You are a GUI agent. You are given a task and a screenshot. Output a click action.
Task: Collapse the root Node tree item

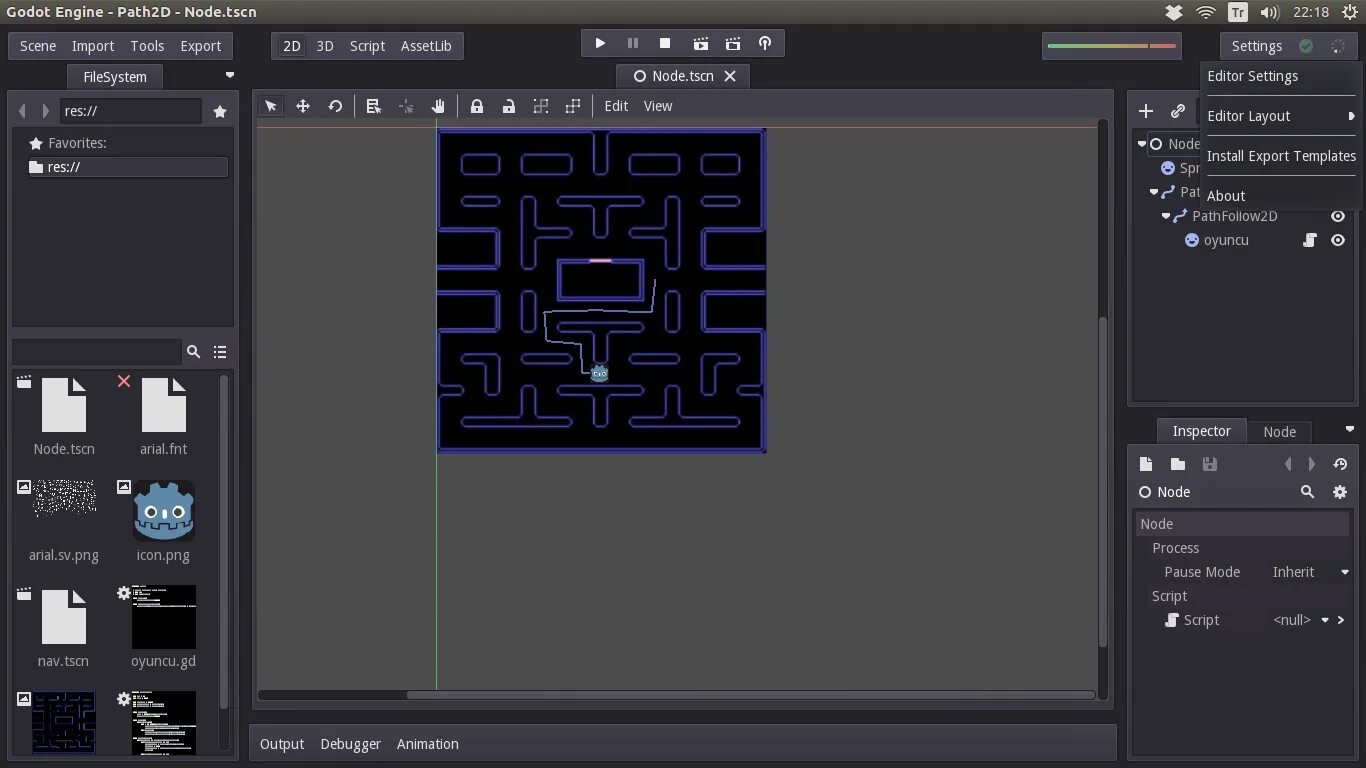(x=1141, y=144)
